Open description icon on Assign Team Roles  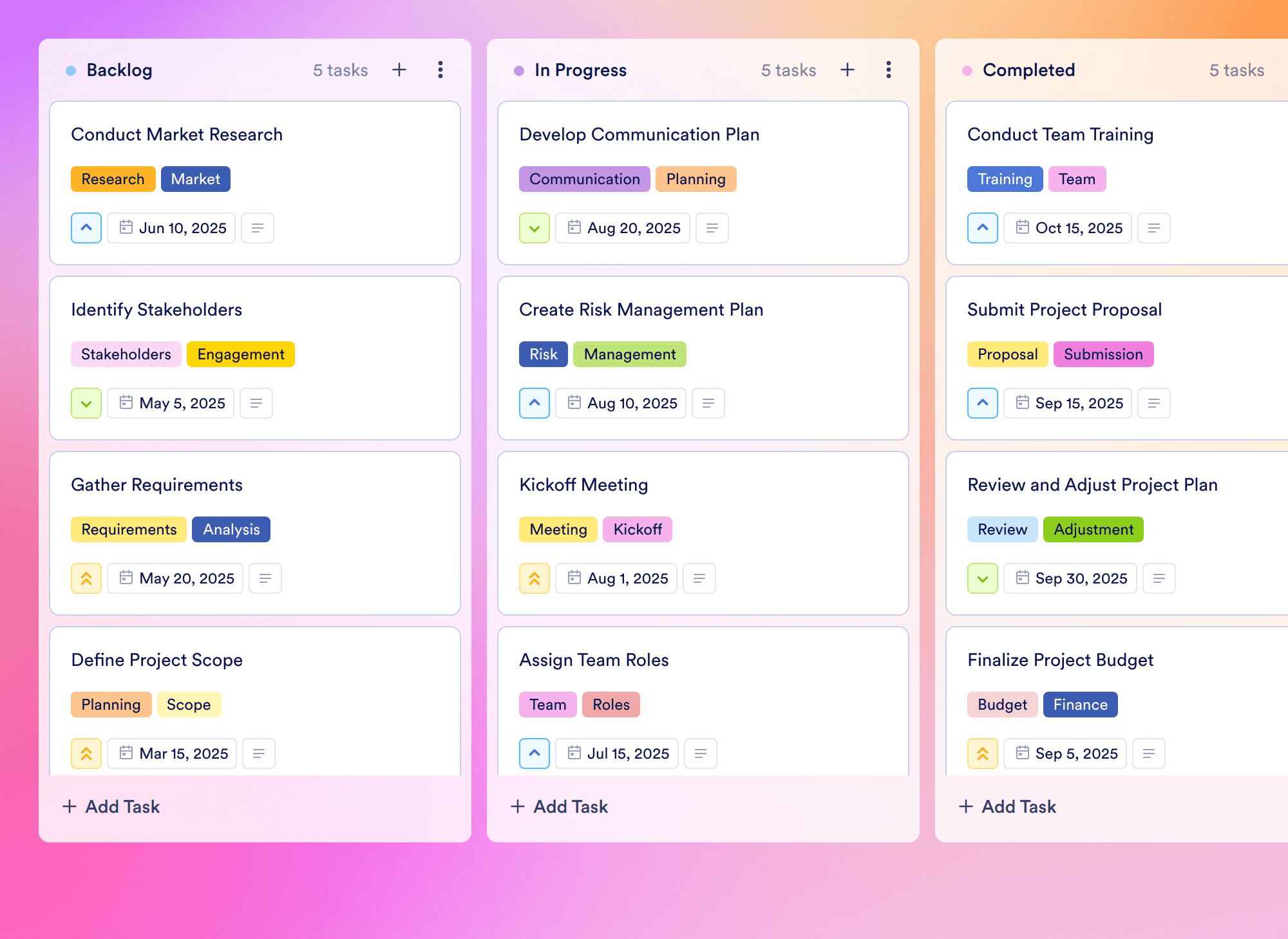[701, 754]
